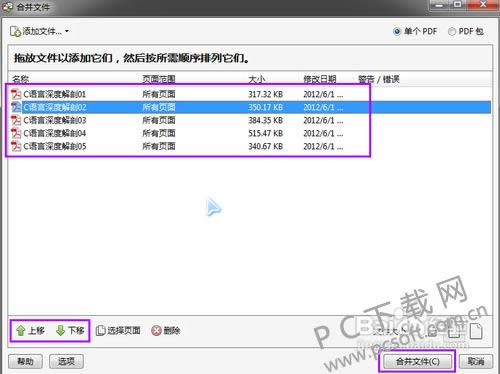The image size is (500, 374).
Task: Select the file C语言深度解剖04
Action: click(55, 133)
